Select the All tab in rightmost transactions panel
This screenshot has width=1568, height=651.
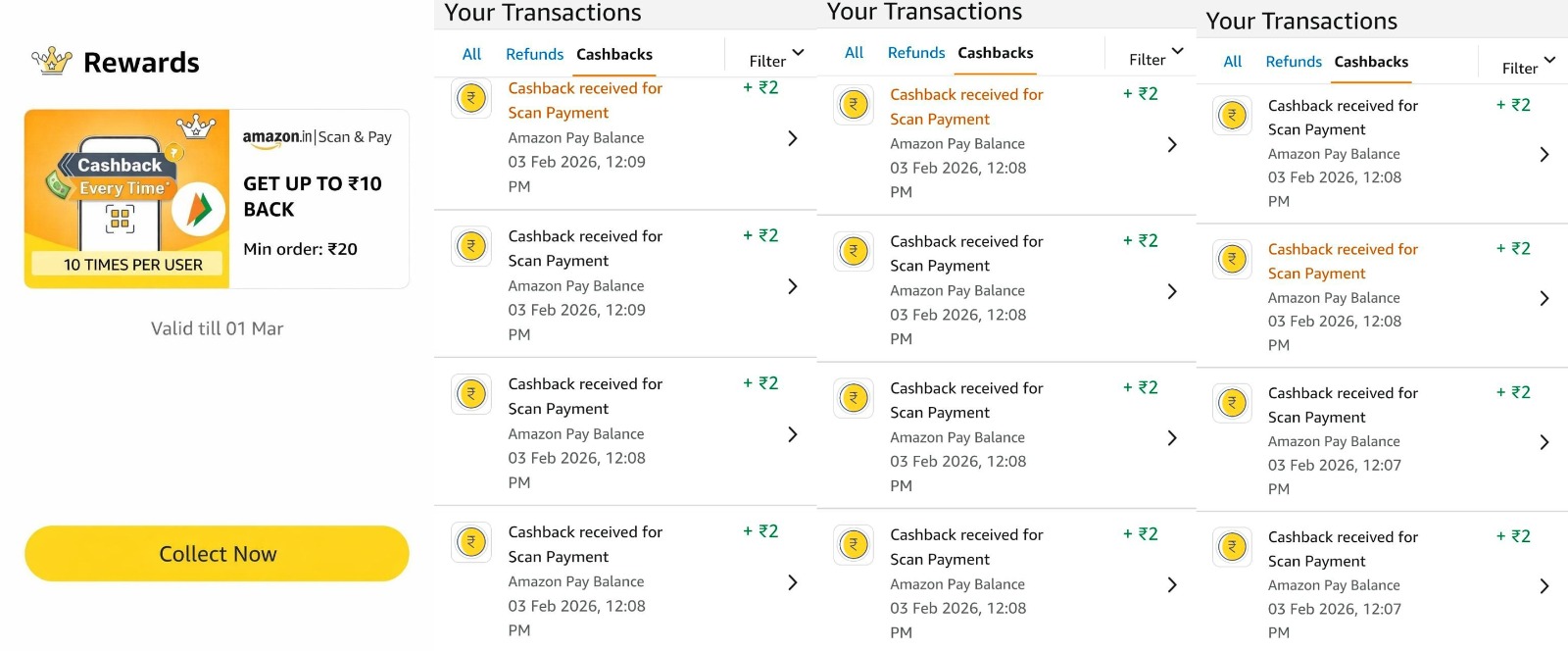(x=1233, y=61)
